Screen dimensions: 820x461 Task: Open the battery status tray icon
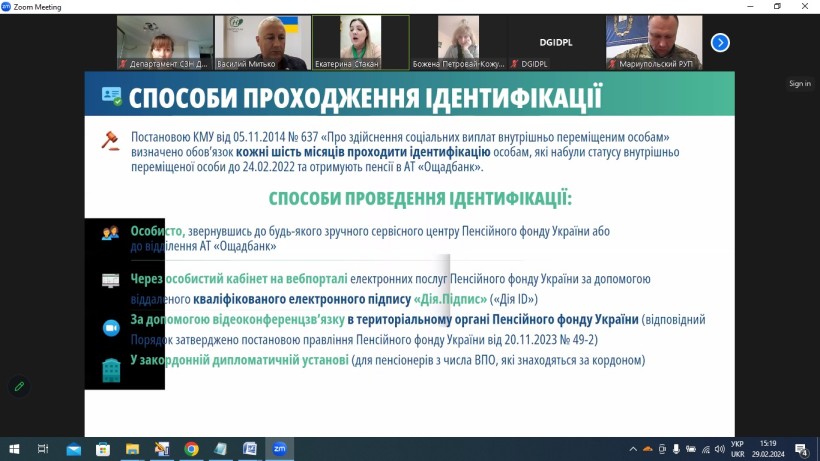(691, 449)
